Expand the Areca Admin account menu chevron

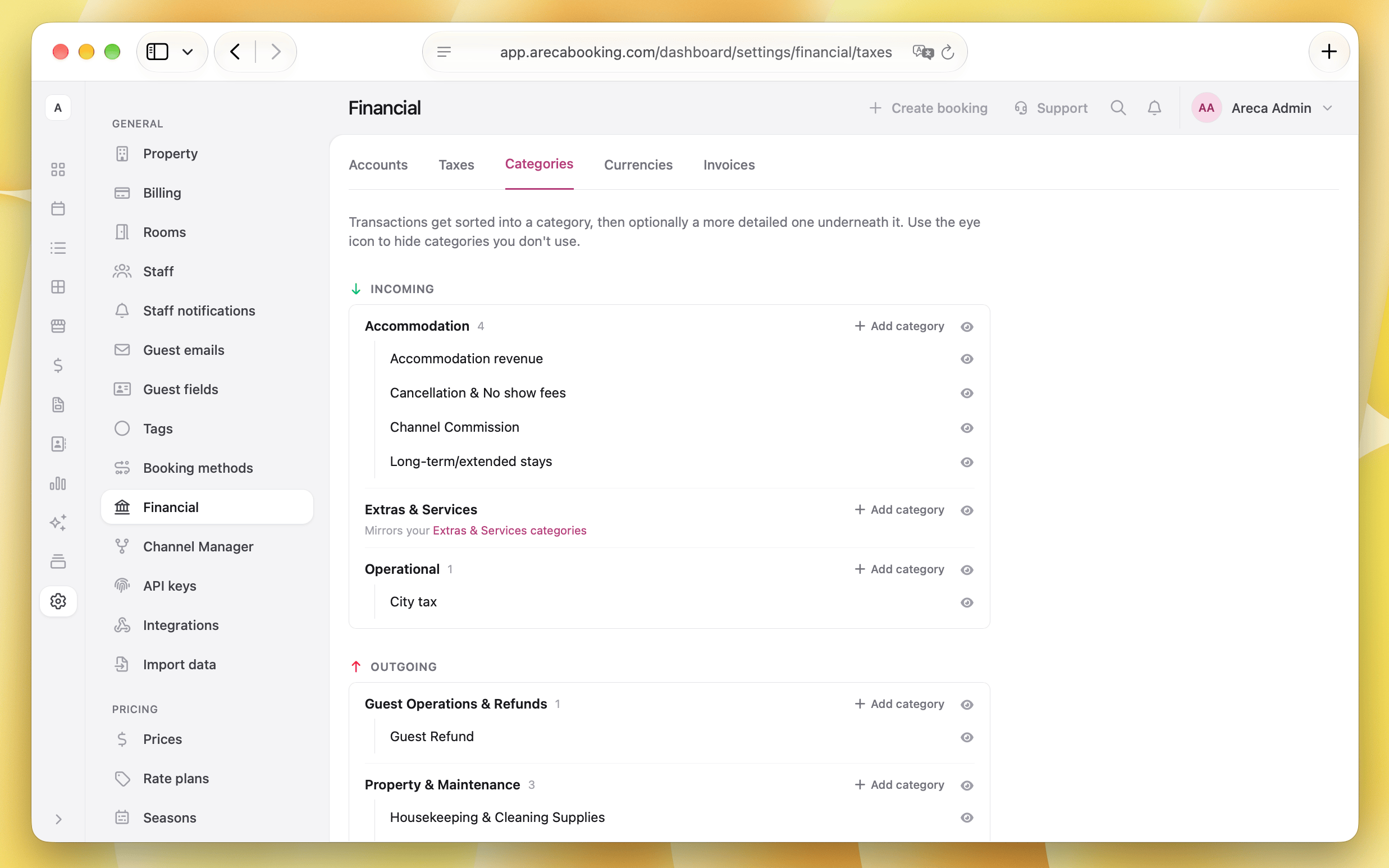point(1327,108)
